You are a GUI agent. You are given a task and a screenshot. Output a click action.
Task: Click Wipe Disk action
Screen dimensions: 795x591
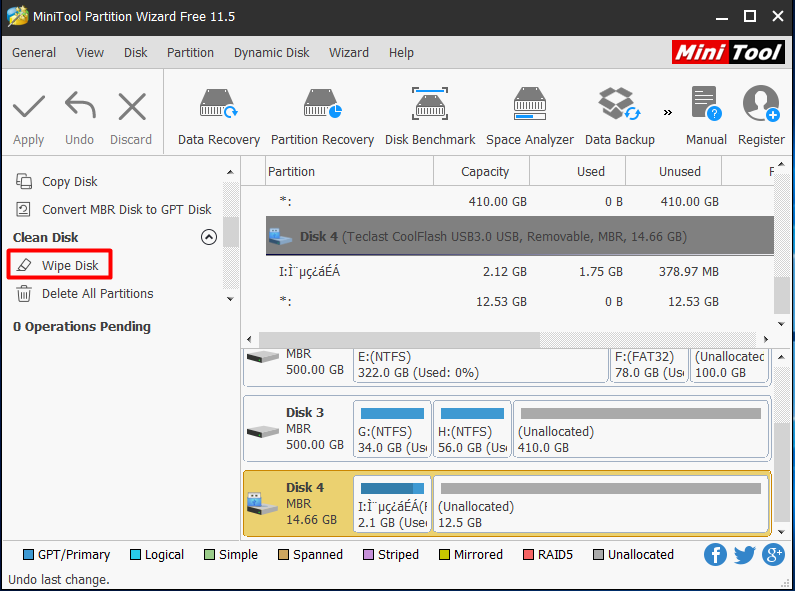[x=59, y=264]
